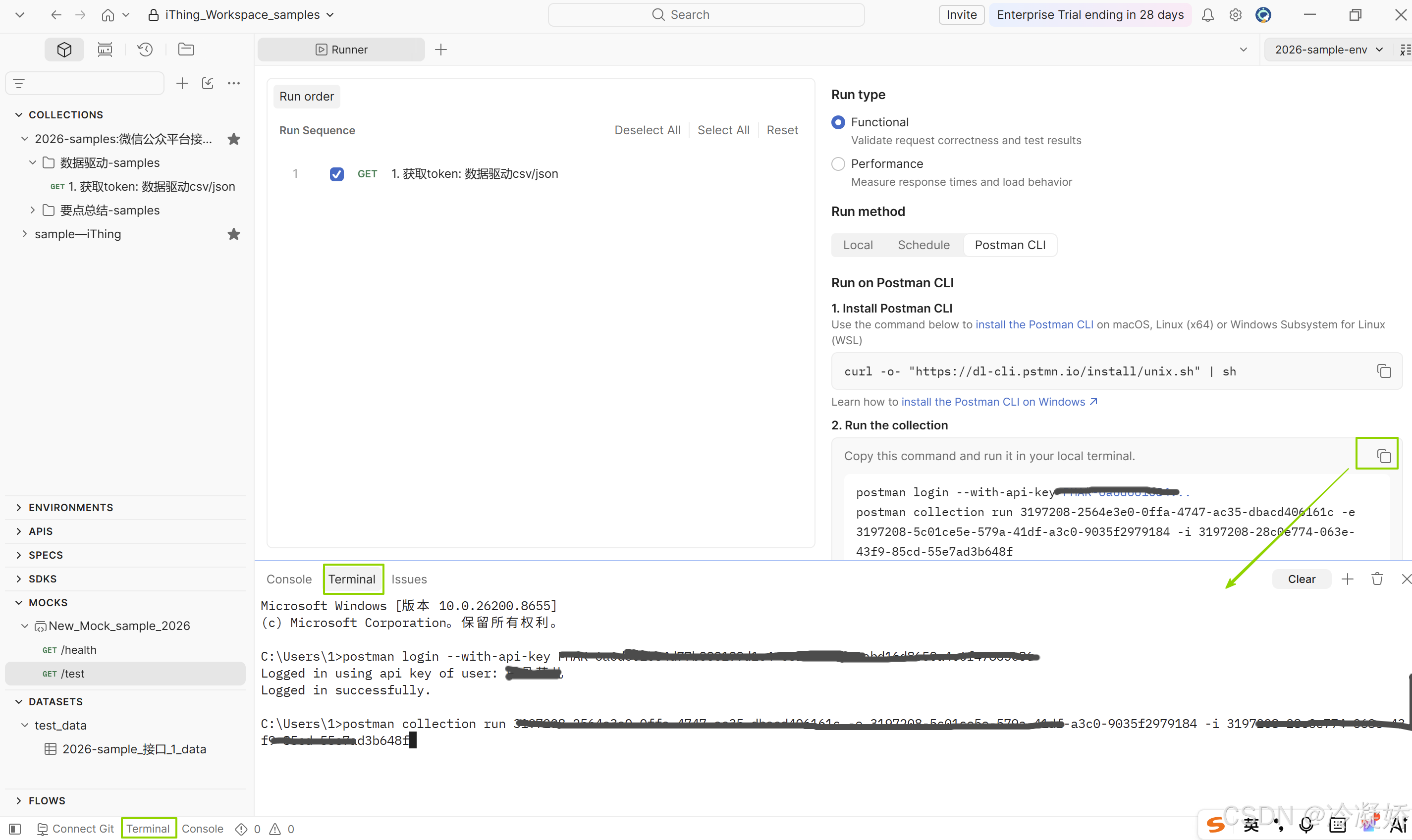Click Connect Git in status bar
This screenshot has height=840, width=1412.
(75, 829)
